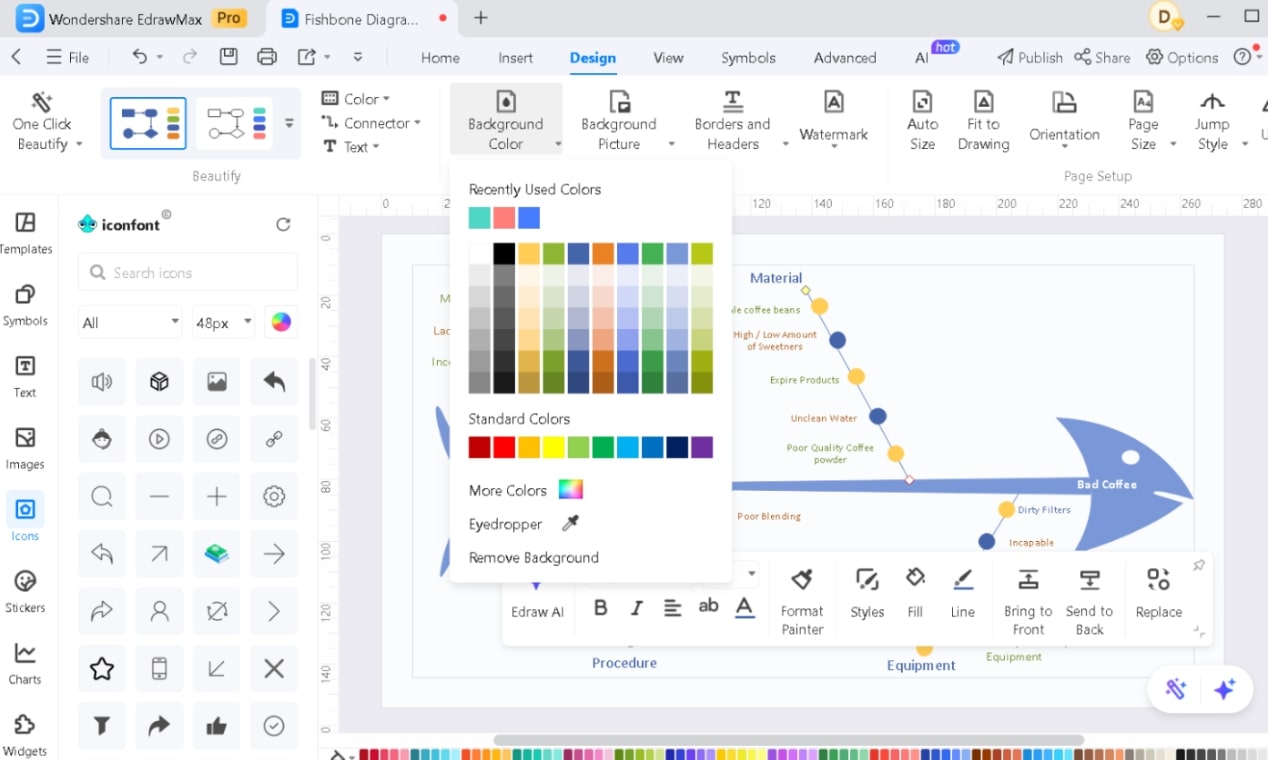Expand the Connector dropdown
This screenshot has height=760, width=1268.
pyautogui.click(x=371, y=123)
